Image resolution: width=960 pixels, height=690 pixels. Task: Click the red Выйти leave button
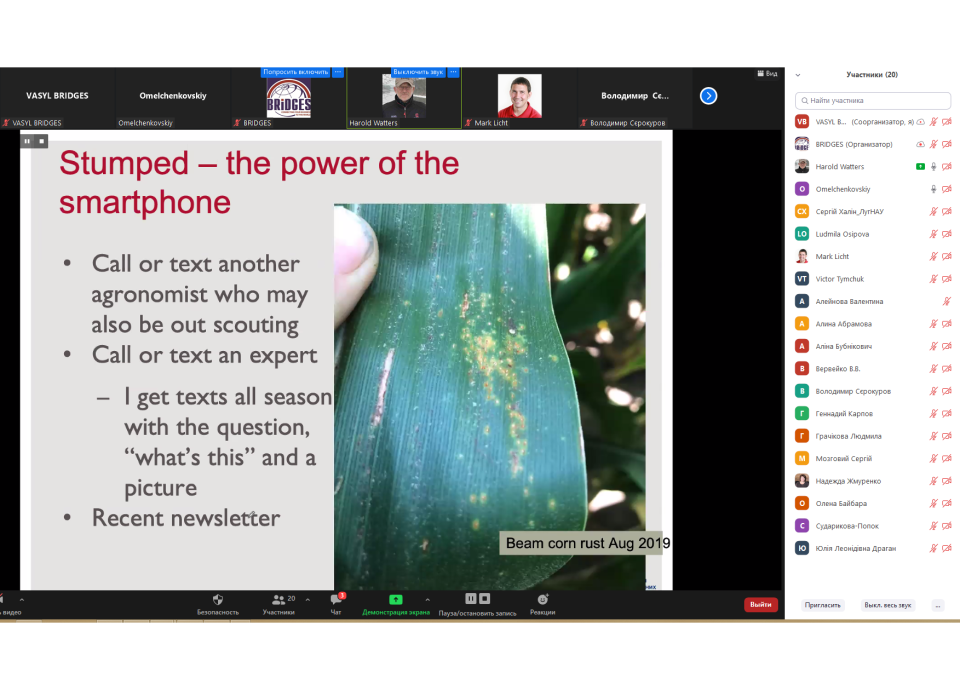[760, 605]
